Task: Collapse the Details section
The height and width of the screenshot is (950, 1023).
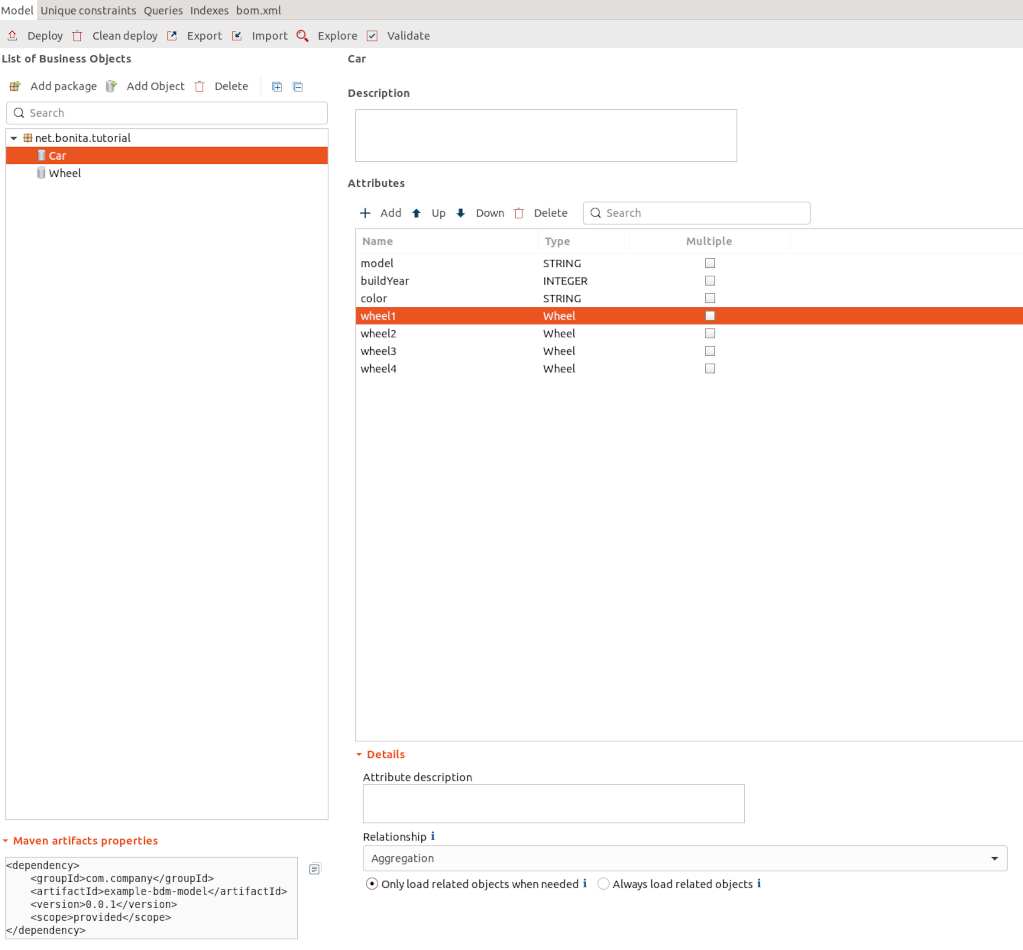Action: click(x=360, y=754)
